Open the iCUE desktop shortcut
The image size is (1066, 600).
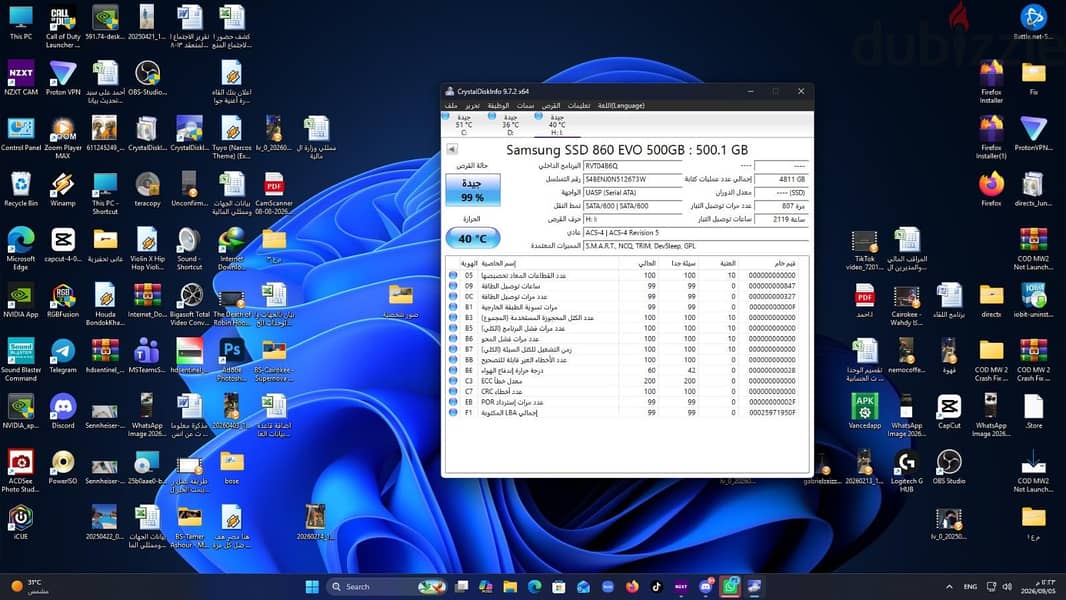[x=20, y=523]
